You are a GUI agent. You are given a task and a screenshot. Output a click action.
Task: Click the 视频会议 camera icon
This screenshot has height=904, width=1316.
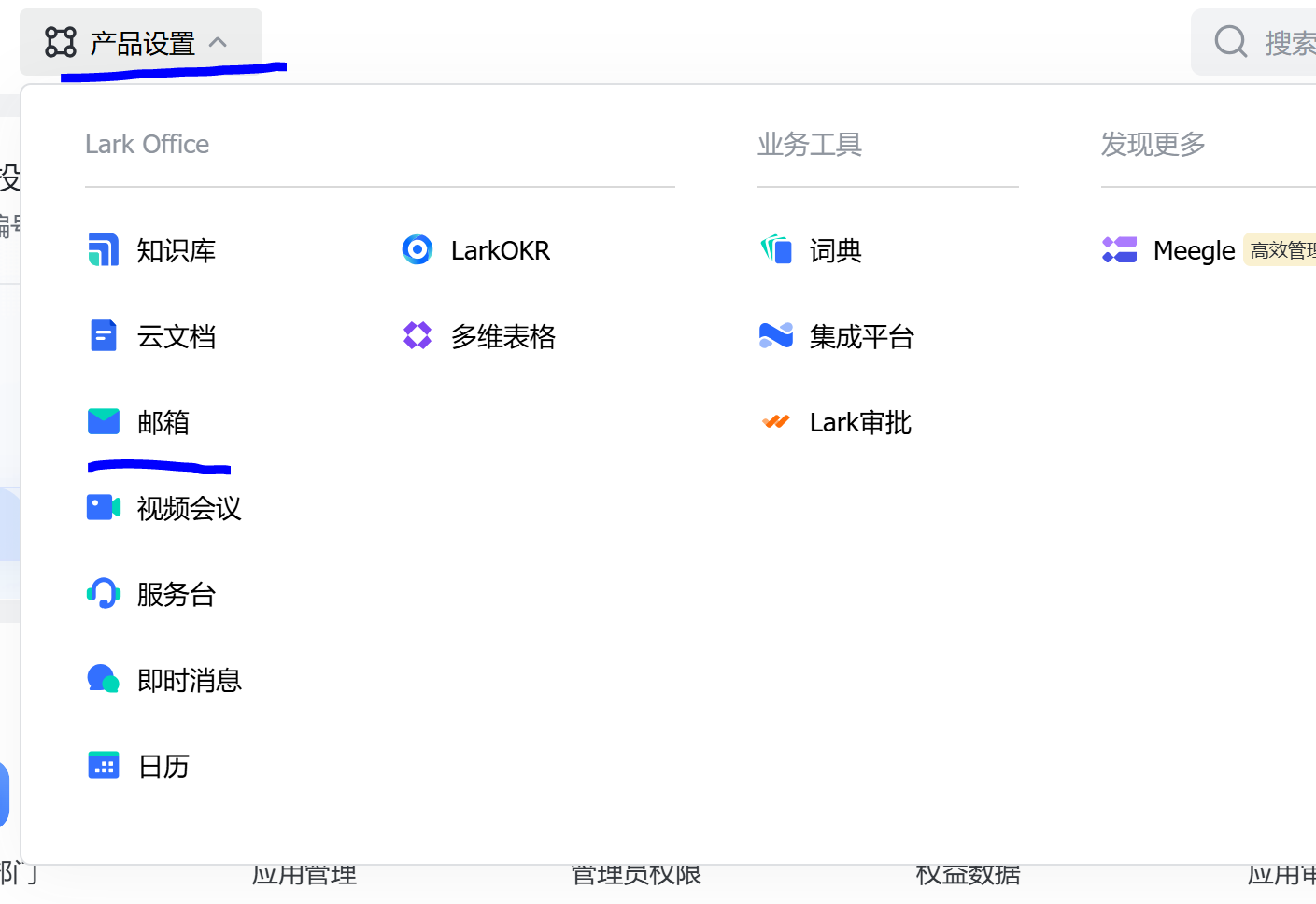coord(103,507)
